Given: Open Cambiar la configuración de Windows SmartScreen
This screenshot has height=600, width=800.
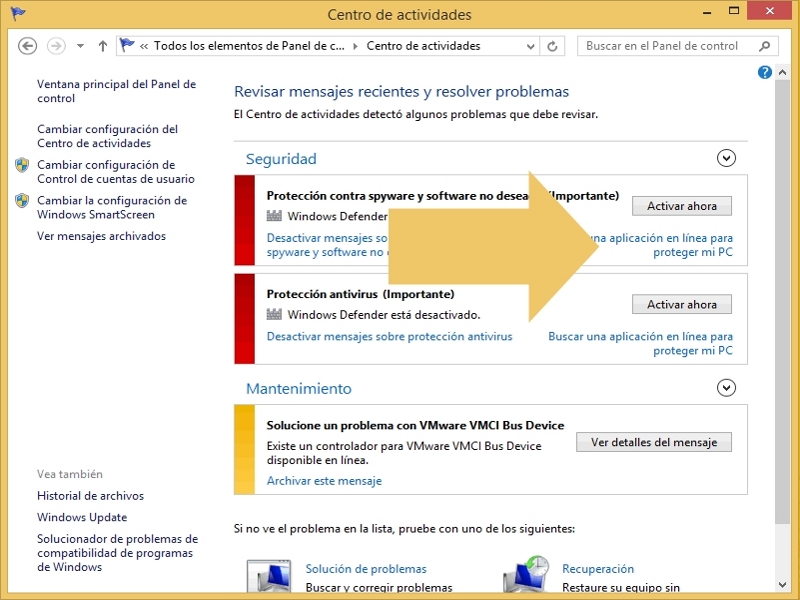Looking at the screenshot, I should 112,207.
